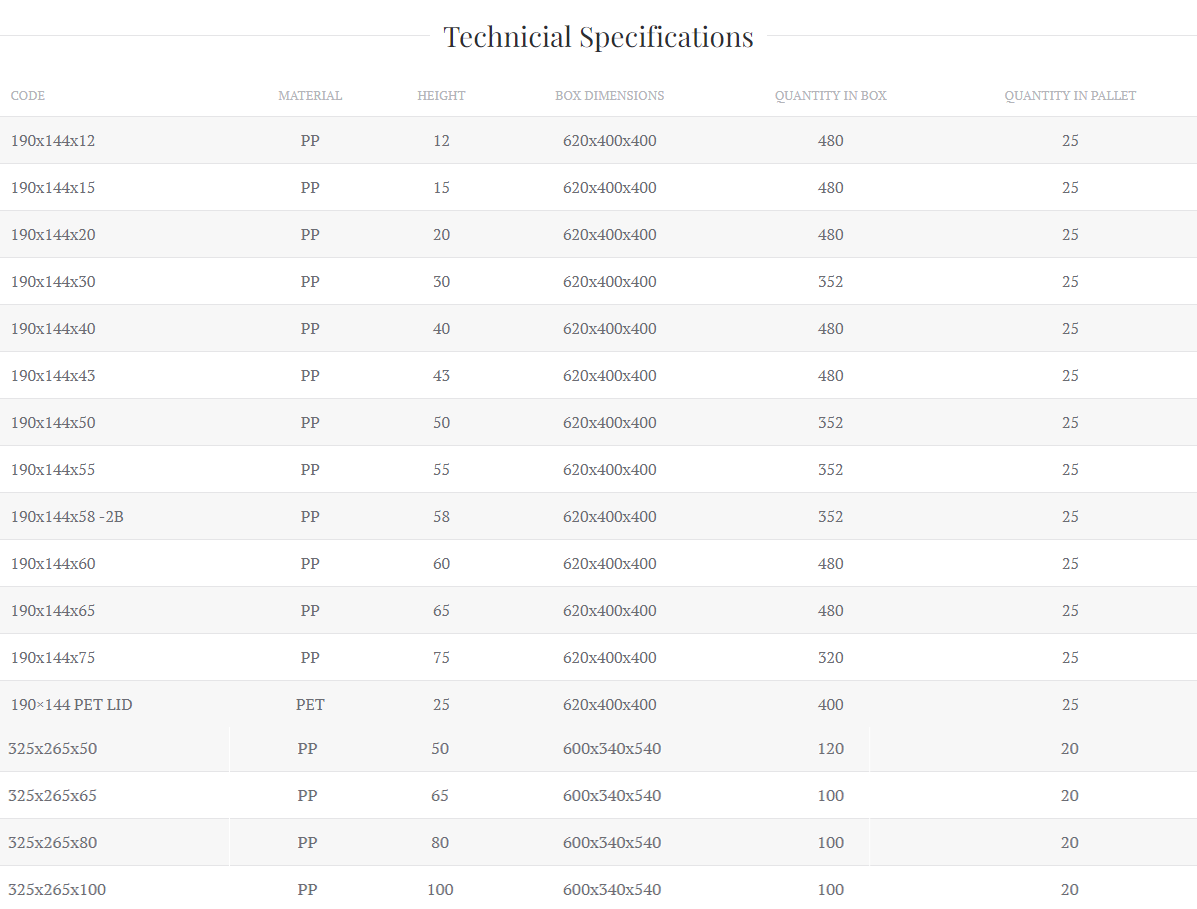The image size is (1197, 909).
Task: Select product code 325x265x50
Action: point(52,749)
